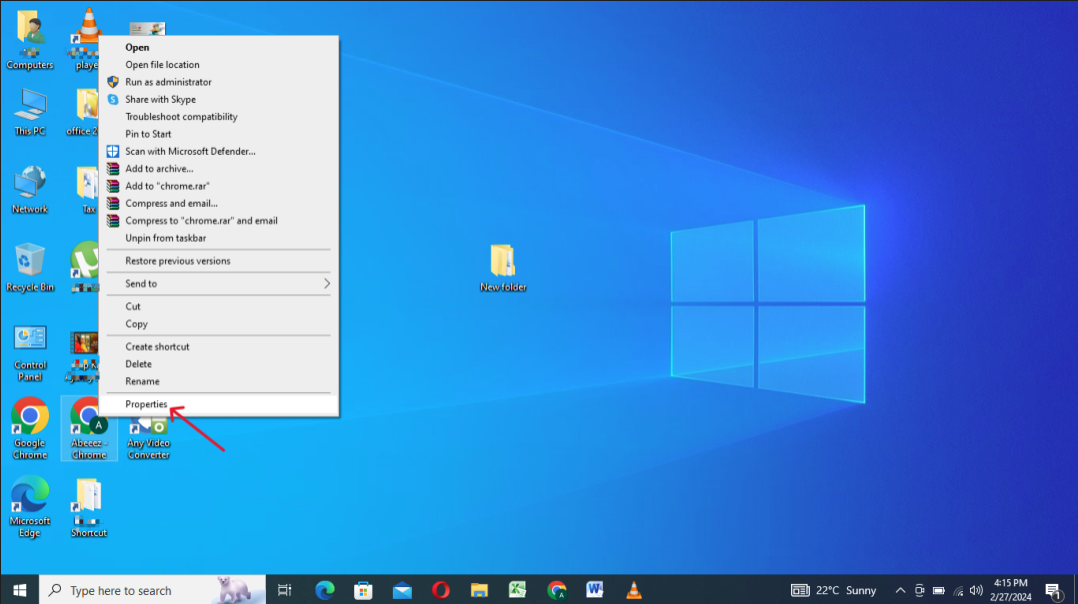Open Task View on the taskbar

(x=285, y=590)
